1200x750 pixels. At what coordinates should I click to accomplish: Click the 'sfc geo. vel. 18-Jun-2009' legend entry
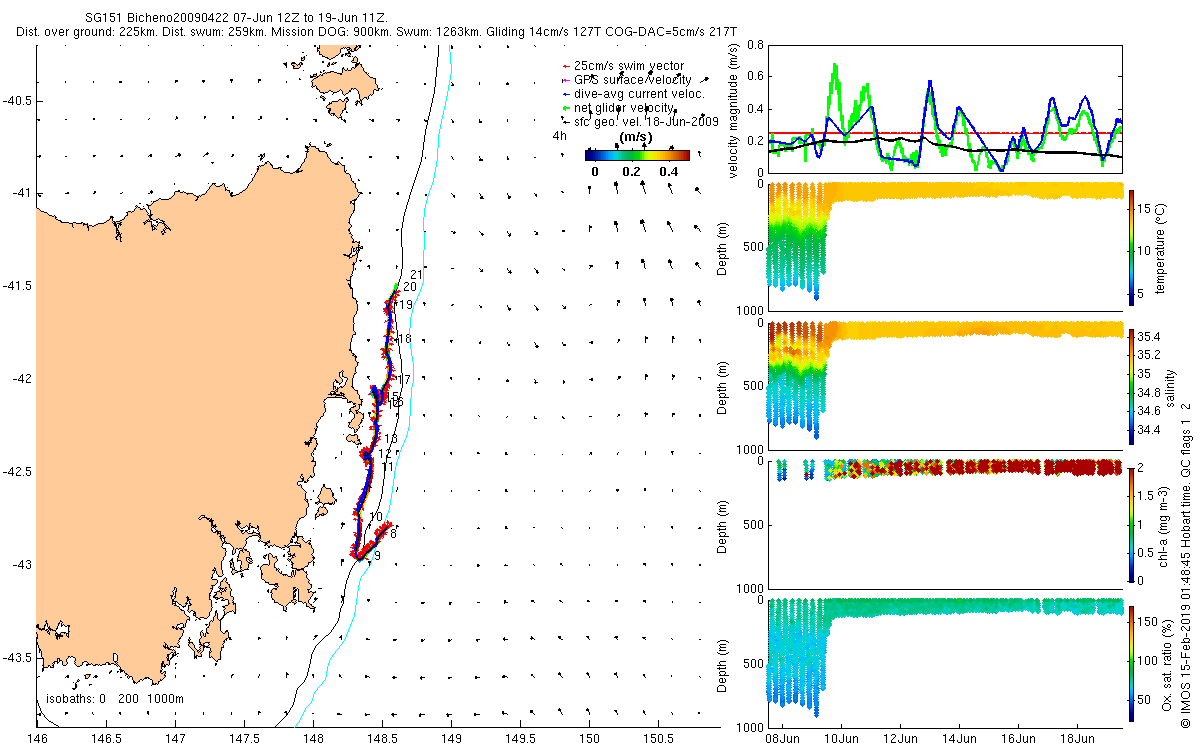[642, 121]
